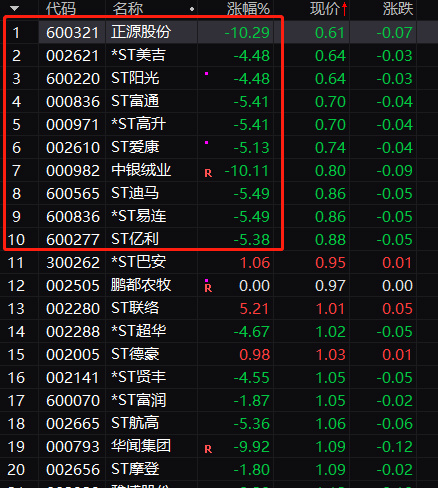Click the R marker on 中银绒业 row
The height and width of the screenshot is (488, 438).
[x=208, y=173]
